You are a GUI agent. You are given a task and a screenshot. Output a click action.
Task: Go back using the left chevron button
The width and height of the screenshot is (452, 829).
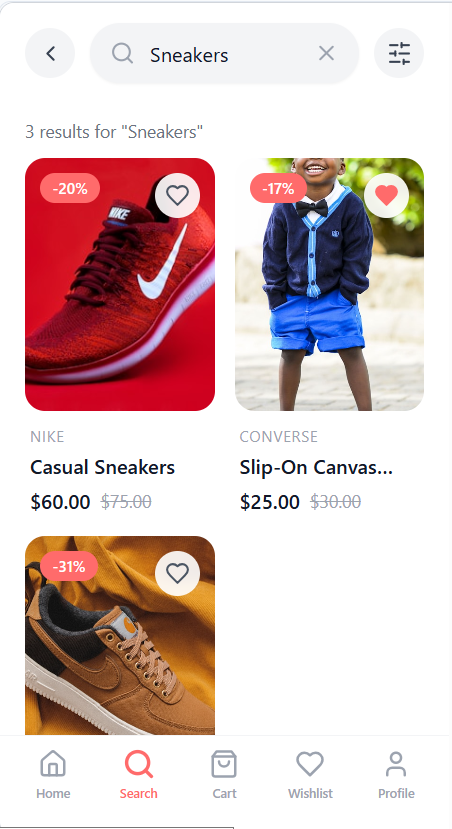(50, 53)
